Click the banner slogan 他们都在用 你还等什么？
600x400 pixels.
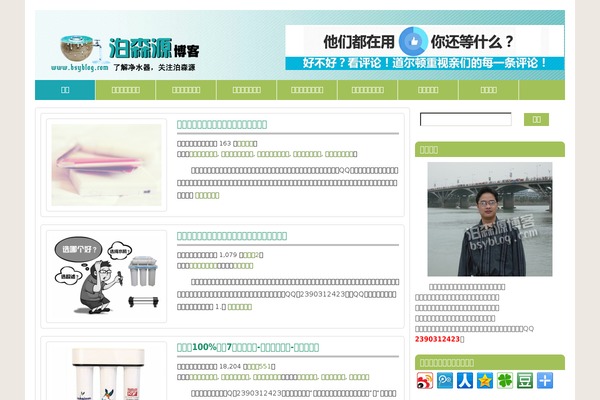pyautogui.click(x=418, y=41)
